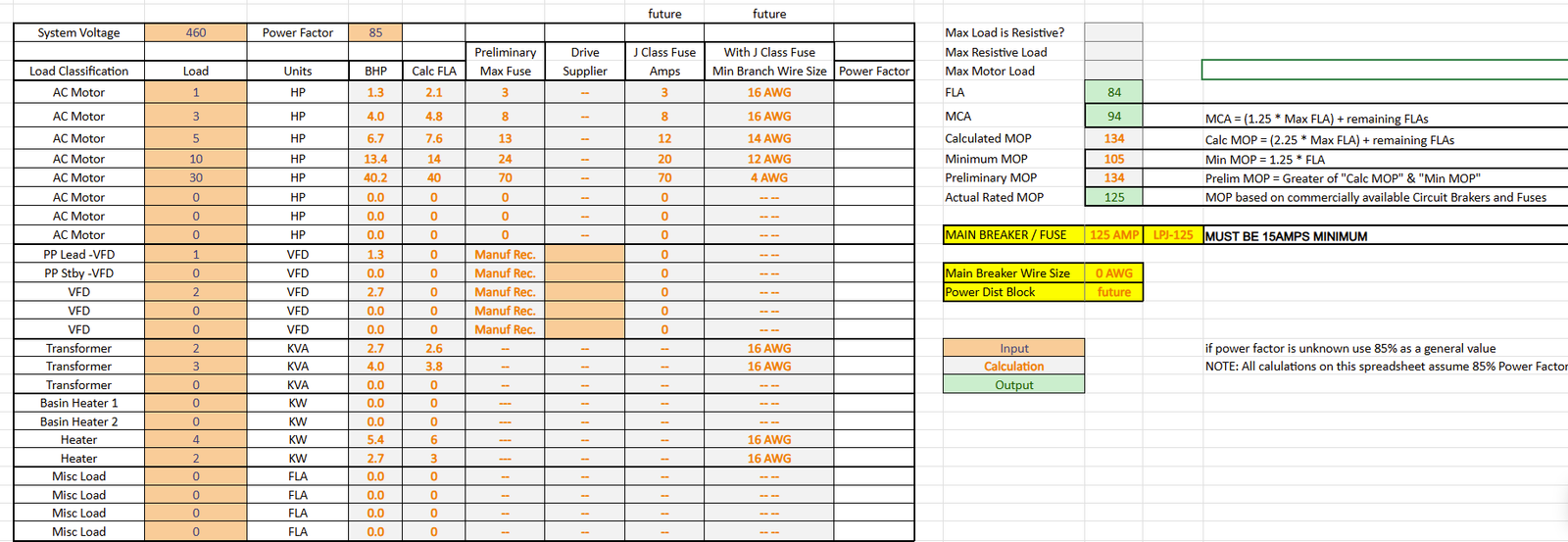Viewport: 1568px width, 542px height.
Task: Select the LPJ-125 fuse cell
Action: tap(1173, 235)
